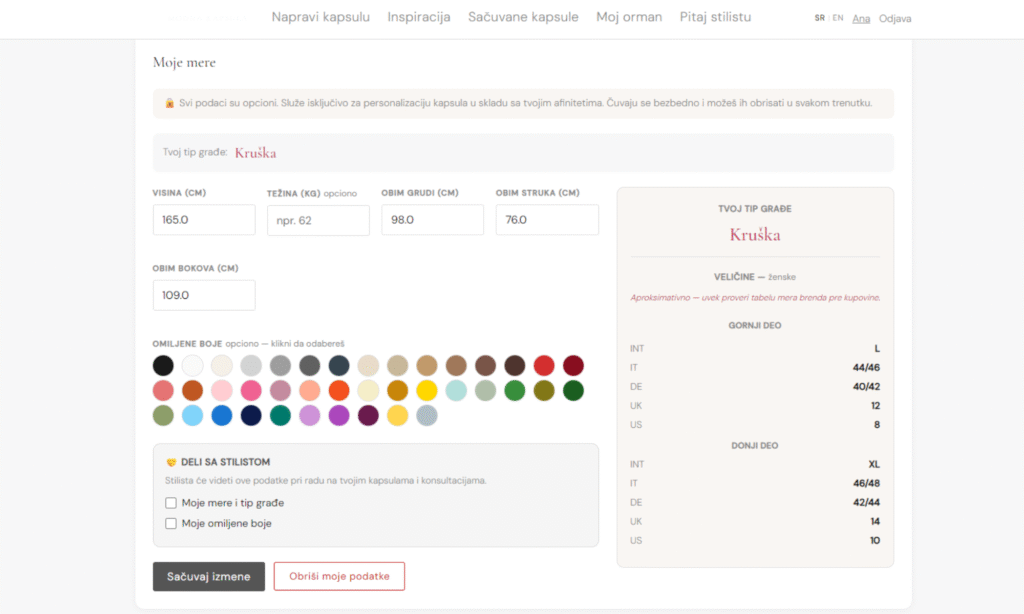The height and width of the screenshot is (614, 1024).
Task: Choose the teal green color swatch
Action: [281, 416]
